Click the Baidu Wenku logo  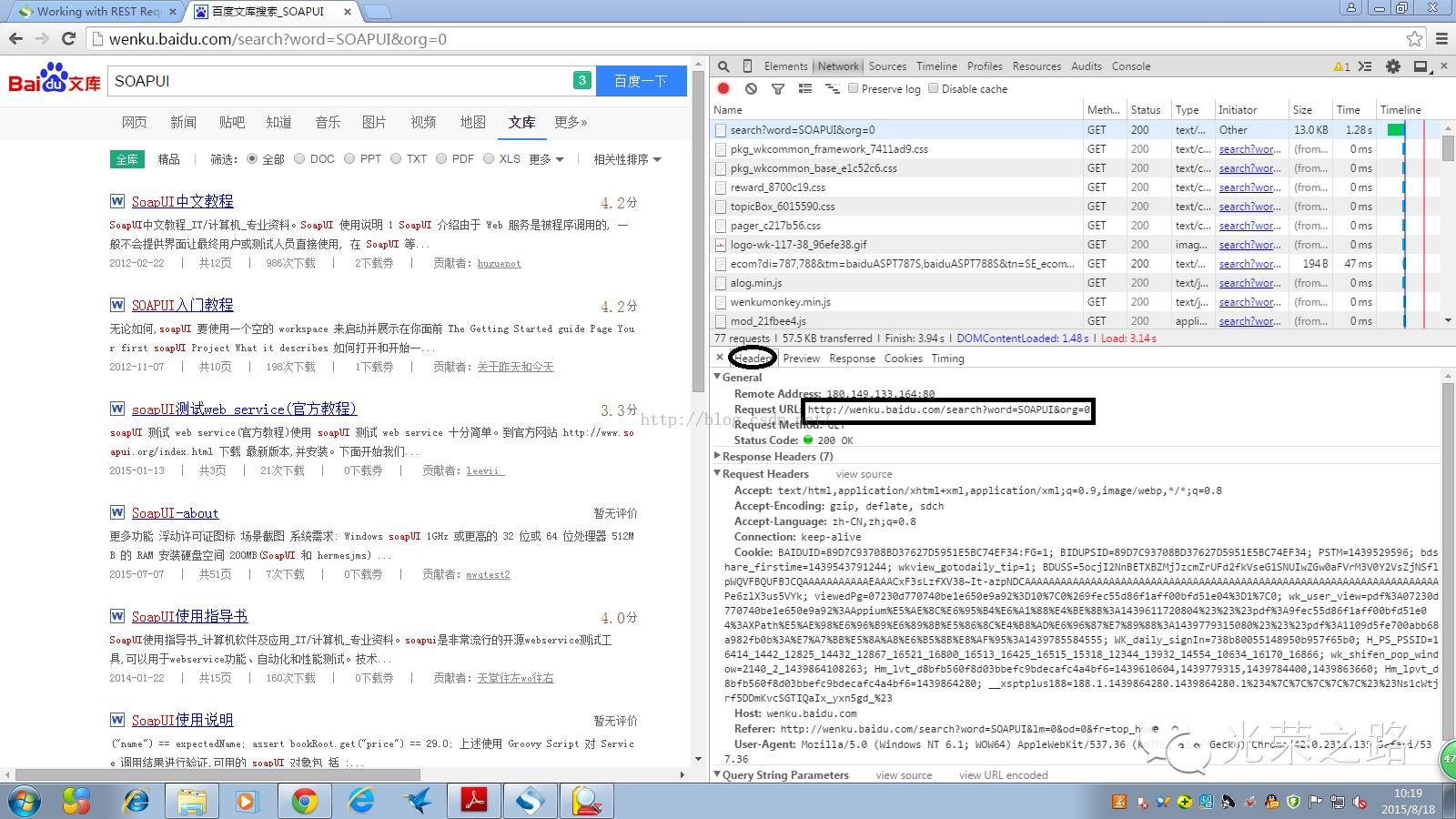click(x=54, y=79)
